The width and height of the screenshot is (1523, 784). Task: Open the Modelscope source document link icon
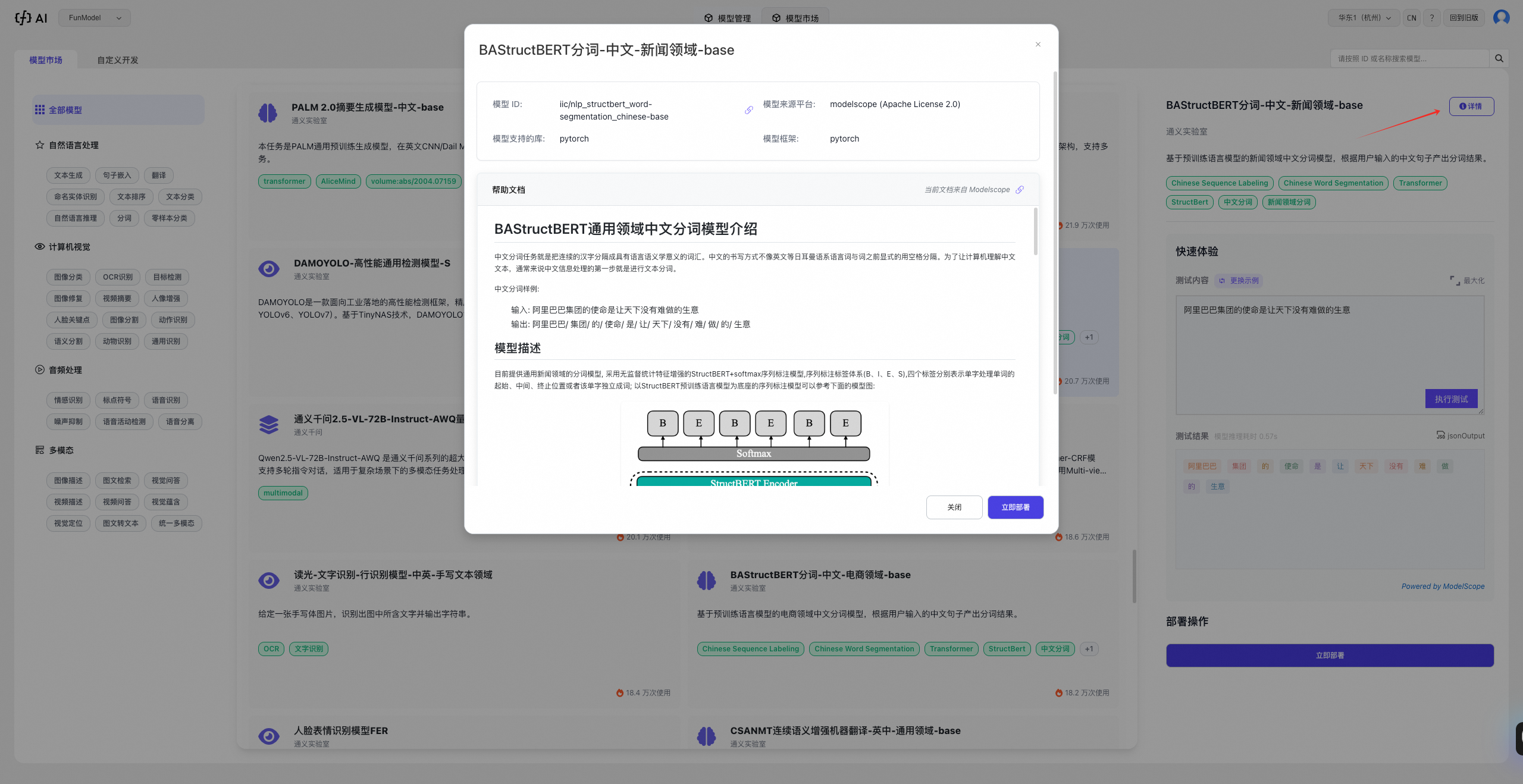coord(1020,190)
